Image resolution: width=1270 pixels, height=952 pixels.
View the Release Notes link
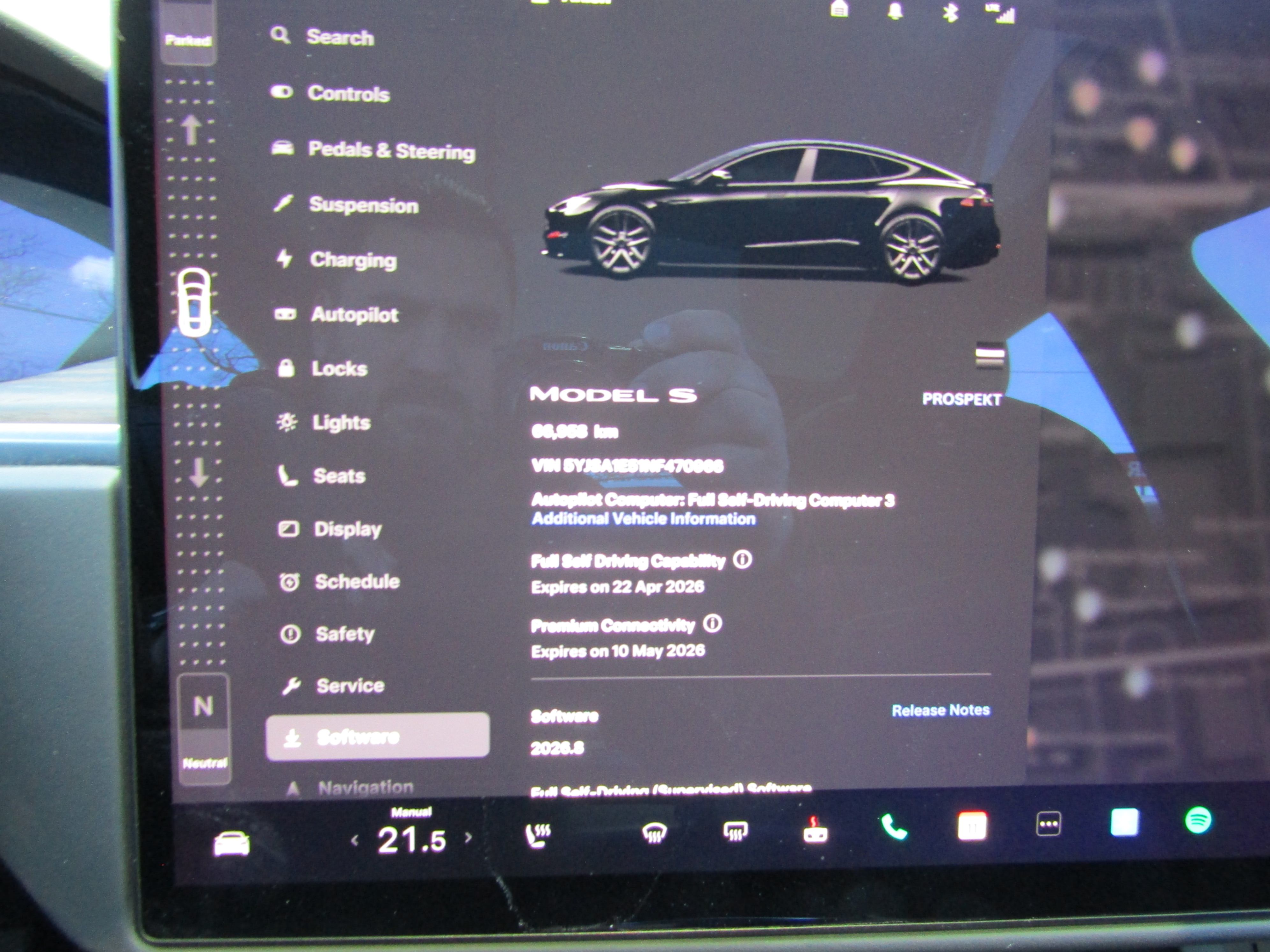coord(940,710)
